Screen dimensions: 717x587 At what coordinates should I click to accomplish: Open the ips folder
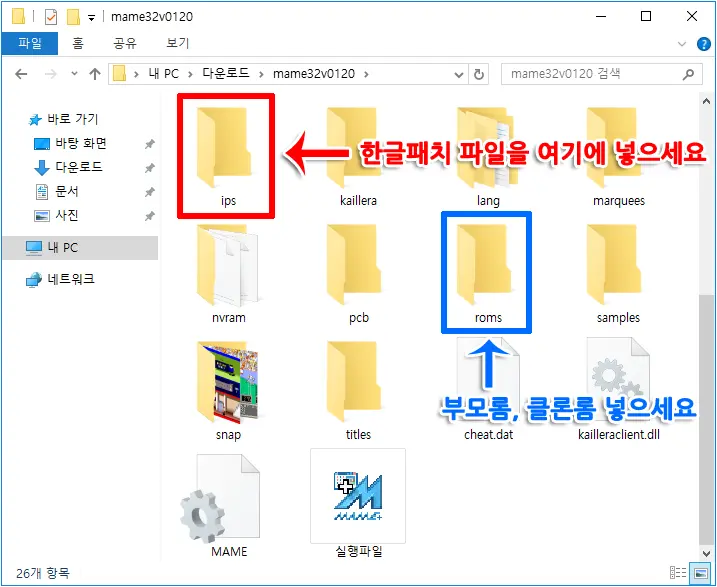(226, 155)
